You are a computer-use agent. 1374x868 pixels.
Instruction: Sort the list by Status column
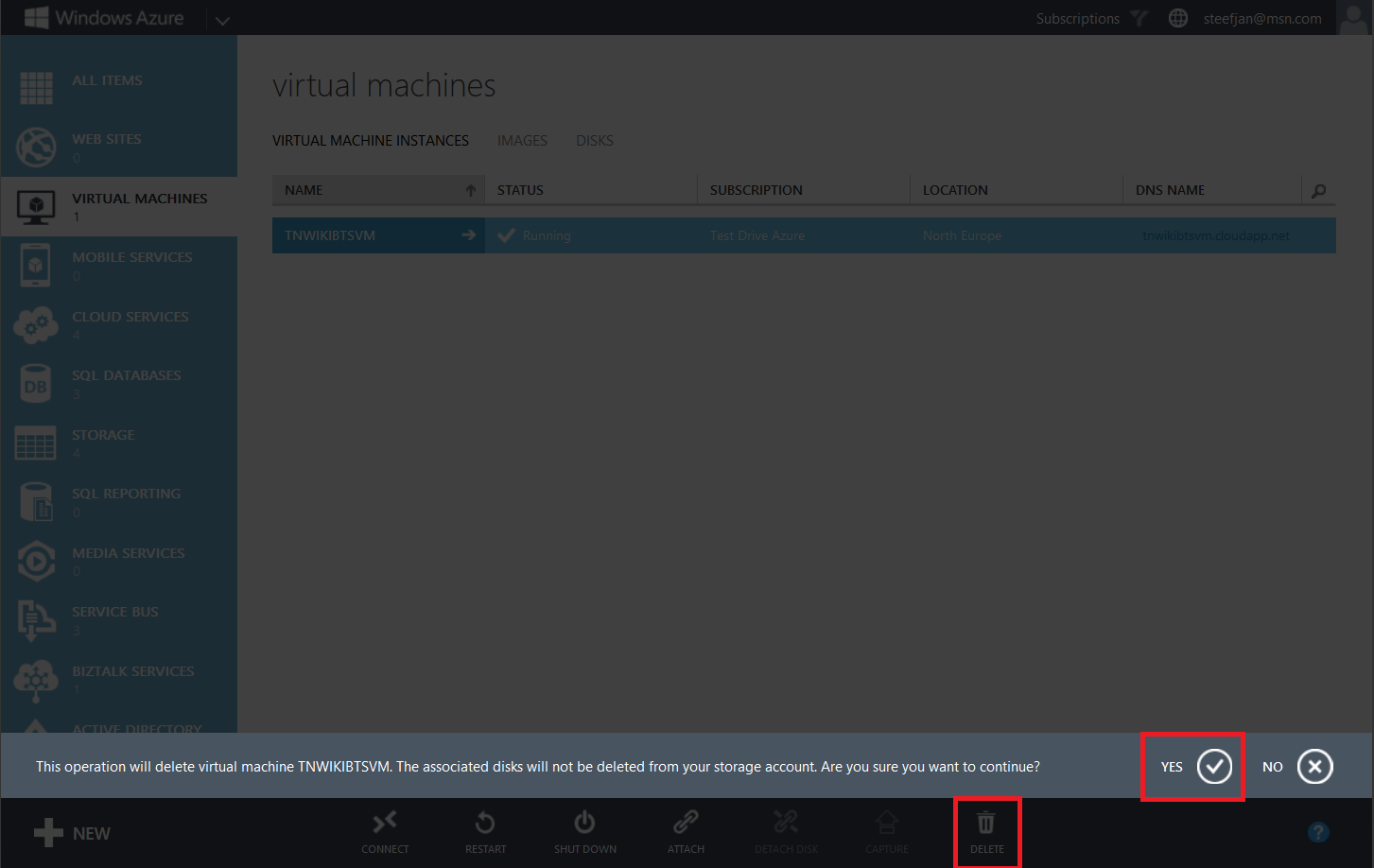click(591, 190)
